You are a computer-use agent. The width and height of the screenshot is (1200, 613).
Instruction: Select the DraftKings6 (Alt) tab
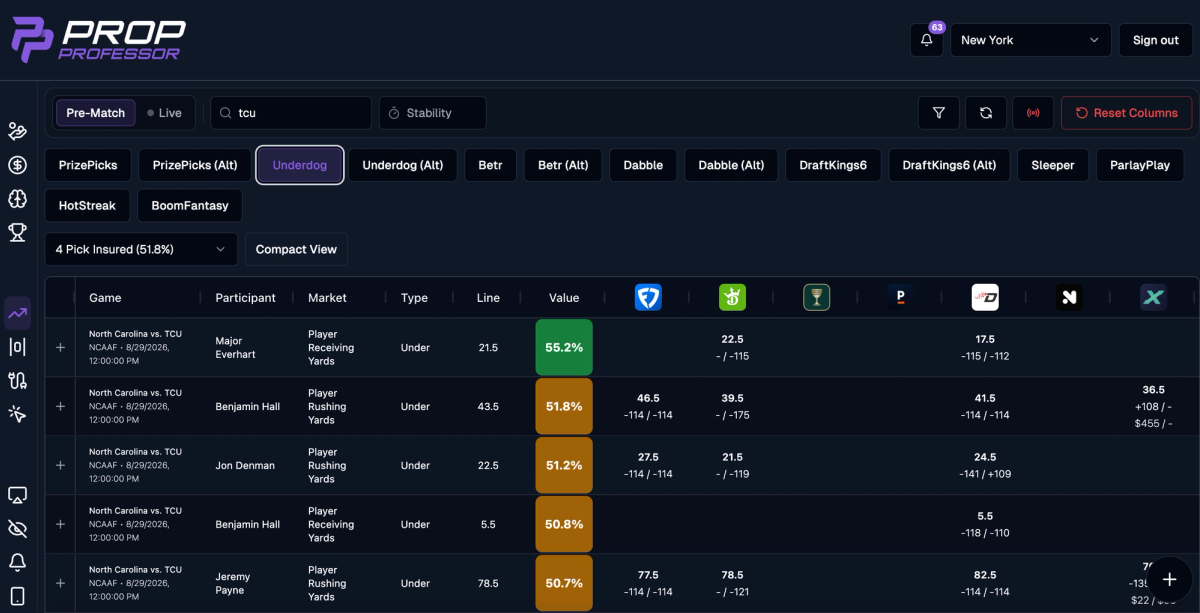tap(949, 165)
